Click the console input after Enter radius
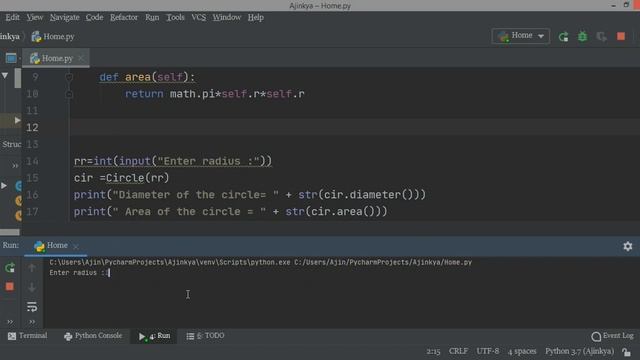Screen dimensions: 640x360 pos(109,273)
